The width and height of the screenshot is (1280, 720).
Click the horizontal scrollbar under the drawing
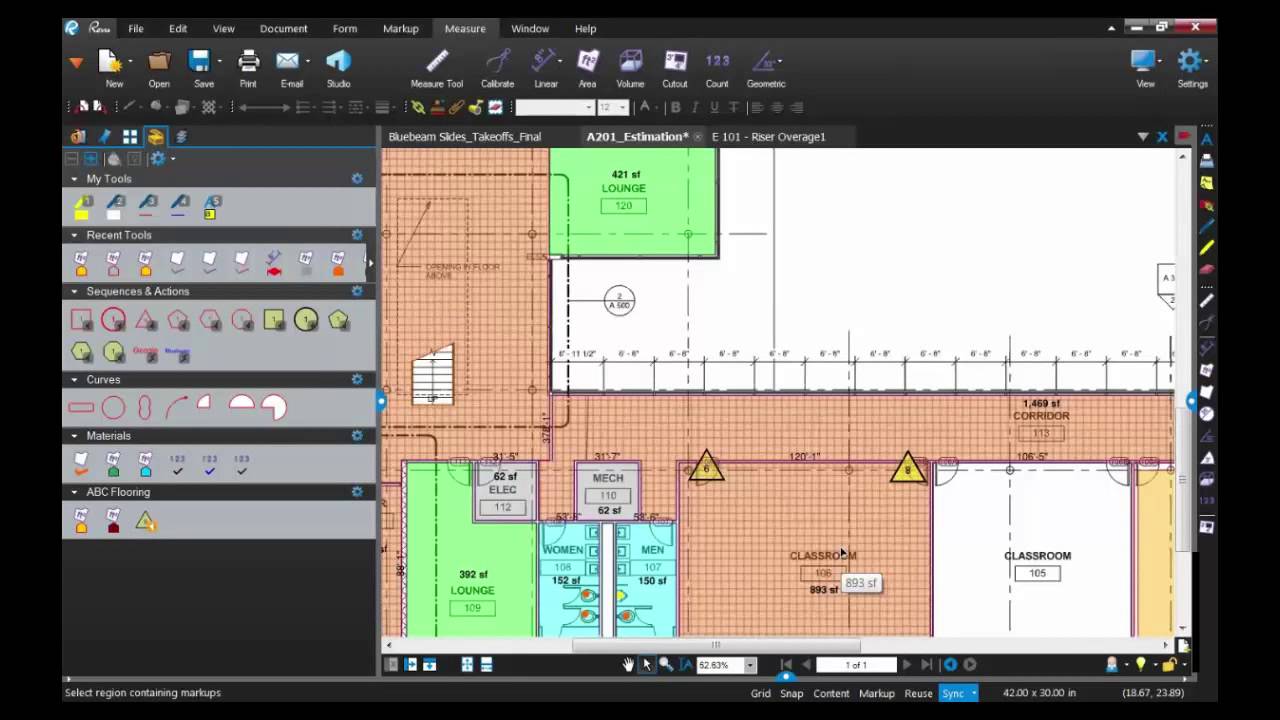pyautogui.click(x=716, y=645)
